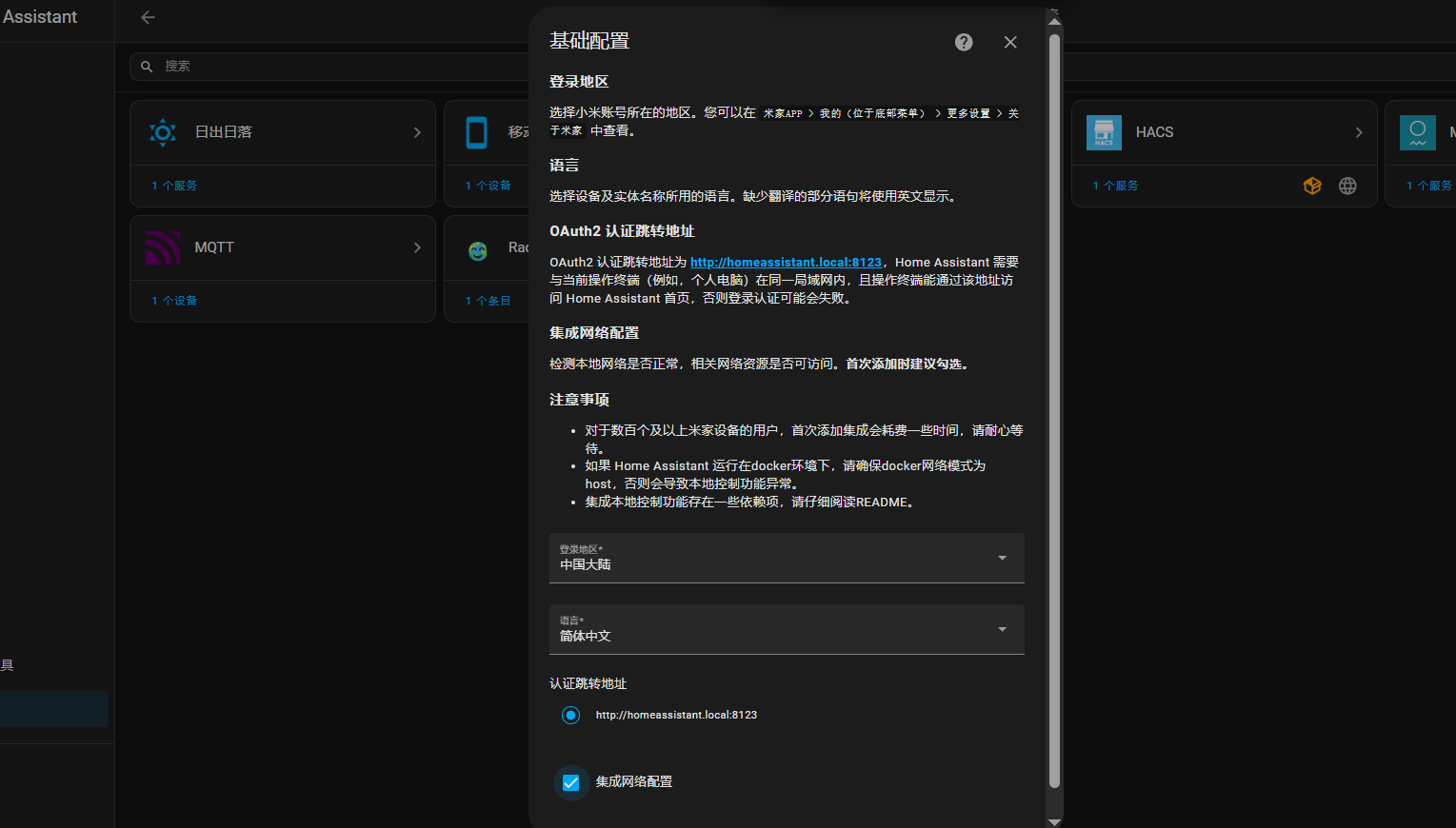Click the 1 个服务 link under HACS
This screenshot has height=828, width=1456.
click(1115, 186)
